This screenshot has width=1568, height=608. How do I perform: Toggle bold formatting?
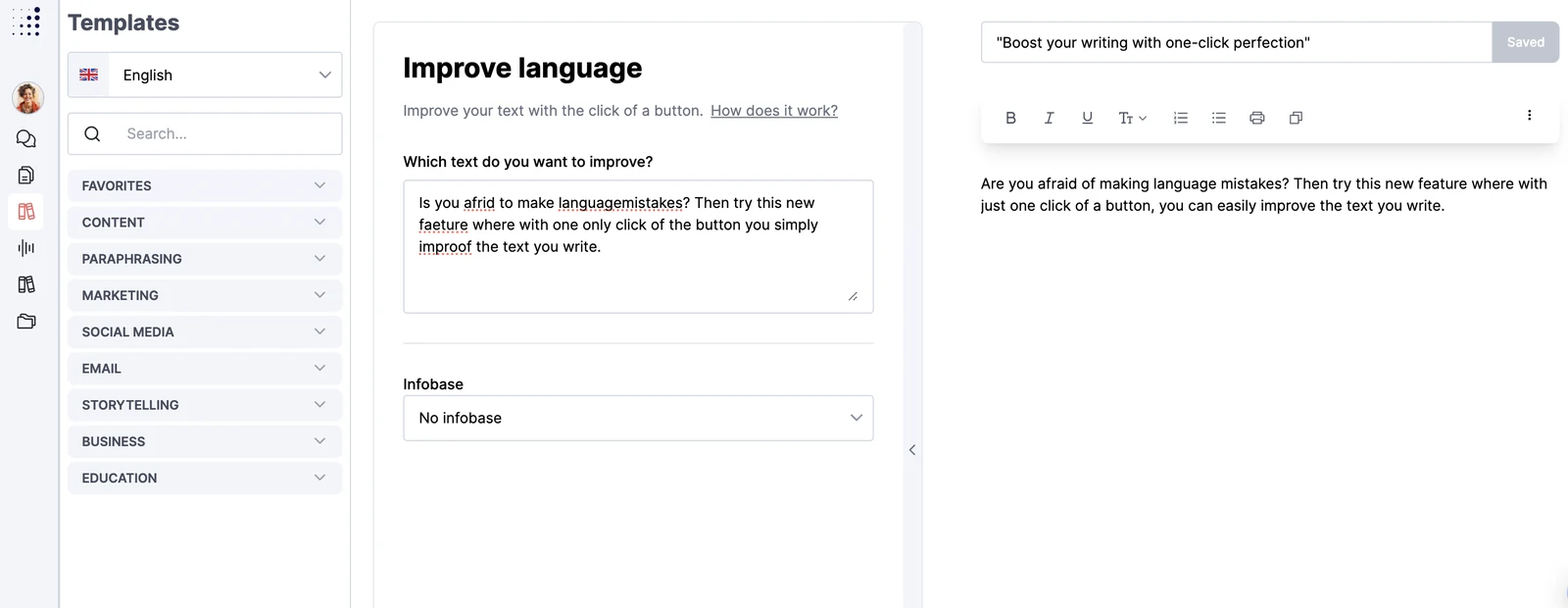pos(1010,118)
